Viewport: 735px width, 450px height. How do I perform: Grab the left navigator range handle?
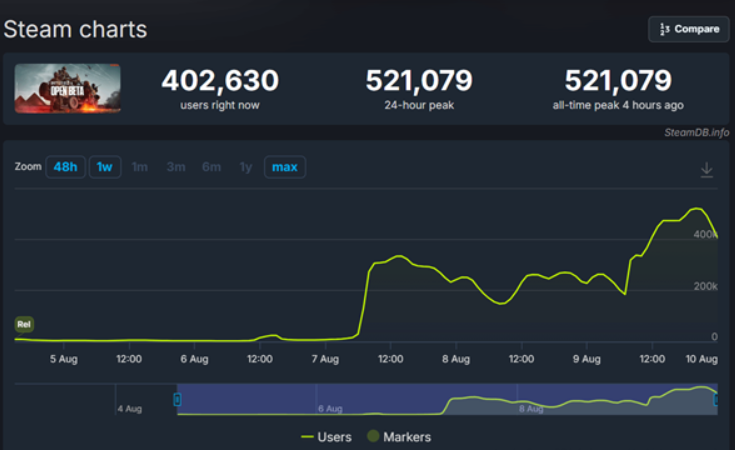(177, 400)
